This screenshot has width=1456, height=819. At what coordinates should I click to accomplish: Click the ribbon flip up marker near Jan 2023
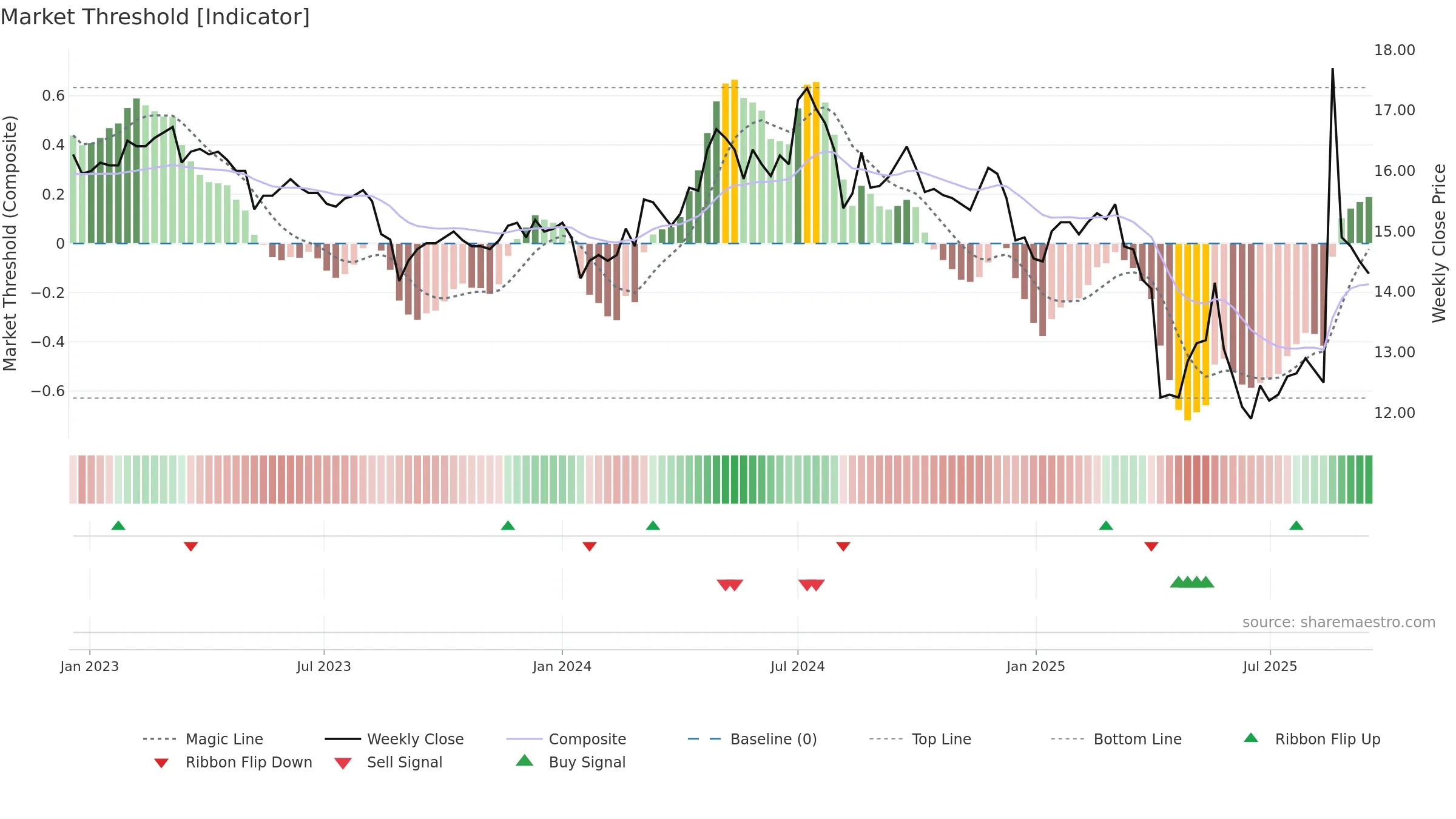[x=118, y=525]
